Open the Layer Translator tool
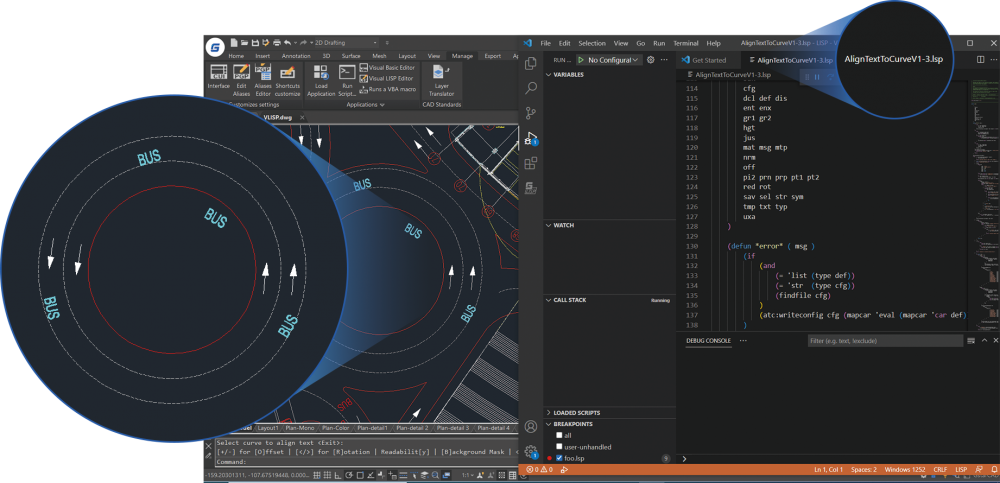The height and width of the screenshot is (483, 1000). [x=441, y=80]
